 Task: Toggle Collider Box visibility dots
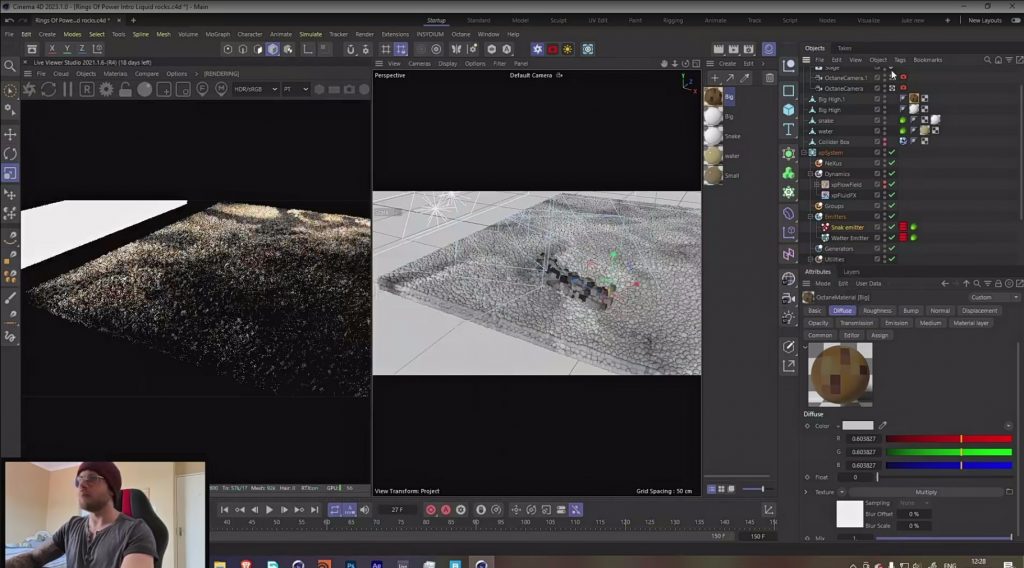[x=885, y=142]
